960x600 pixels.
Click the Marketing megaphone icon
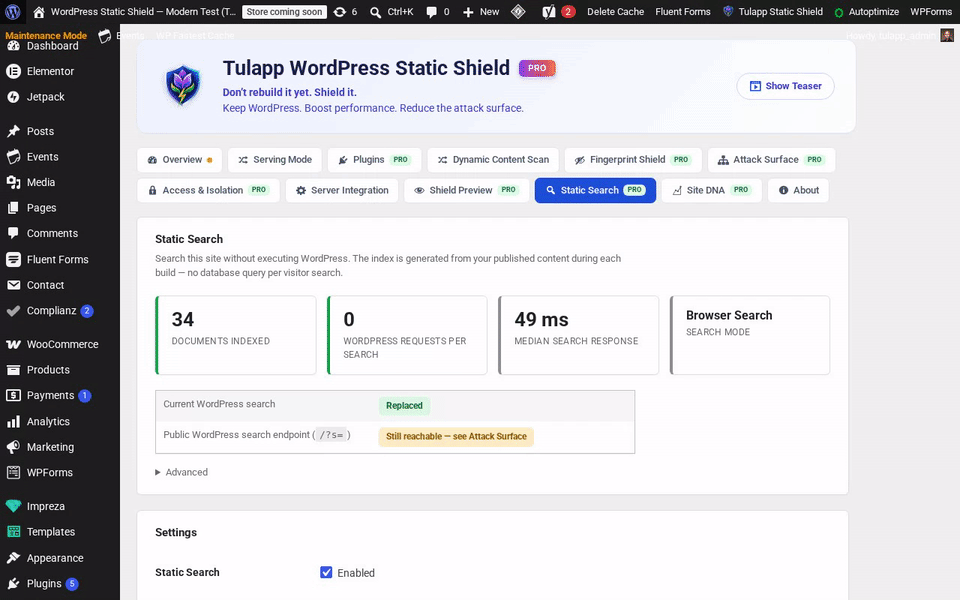click(13, 447)
